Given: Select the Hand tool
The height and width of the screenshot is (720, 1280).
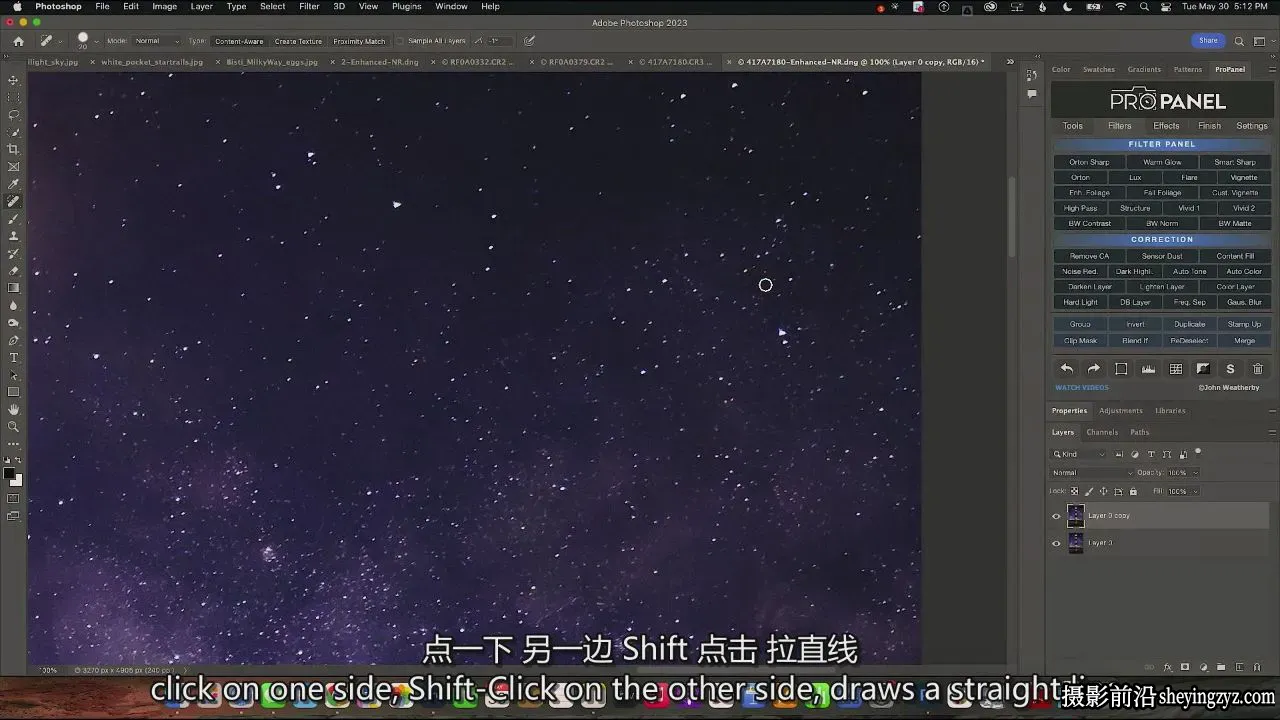Looking at the screenshot, I should (x=13, y=410).
